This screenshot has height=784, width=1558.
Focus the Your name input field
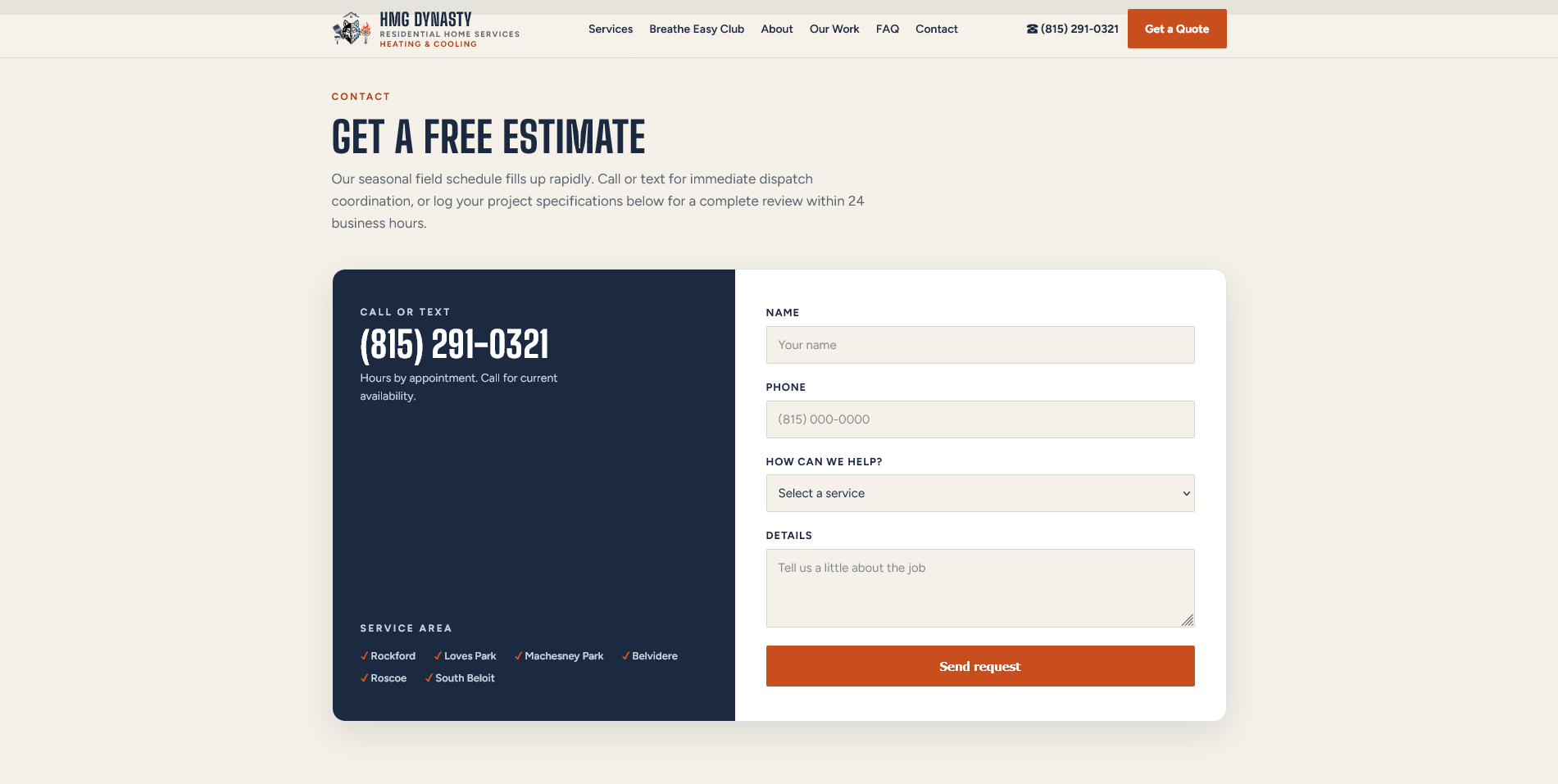(980, 345)
